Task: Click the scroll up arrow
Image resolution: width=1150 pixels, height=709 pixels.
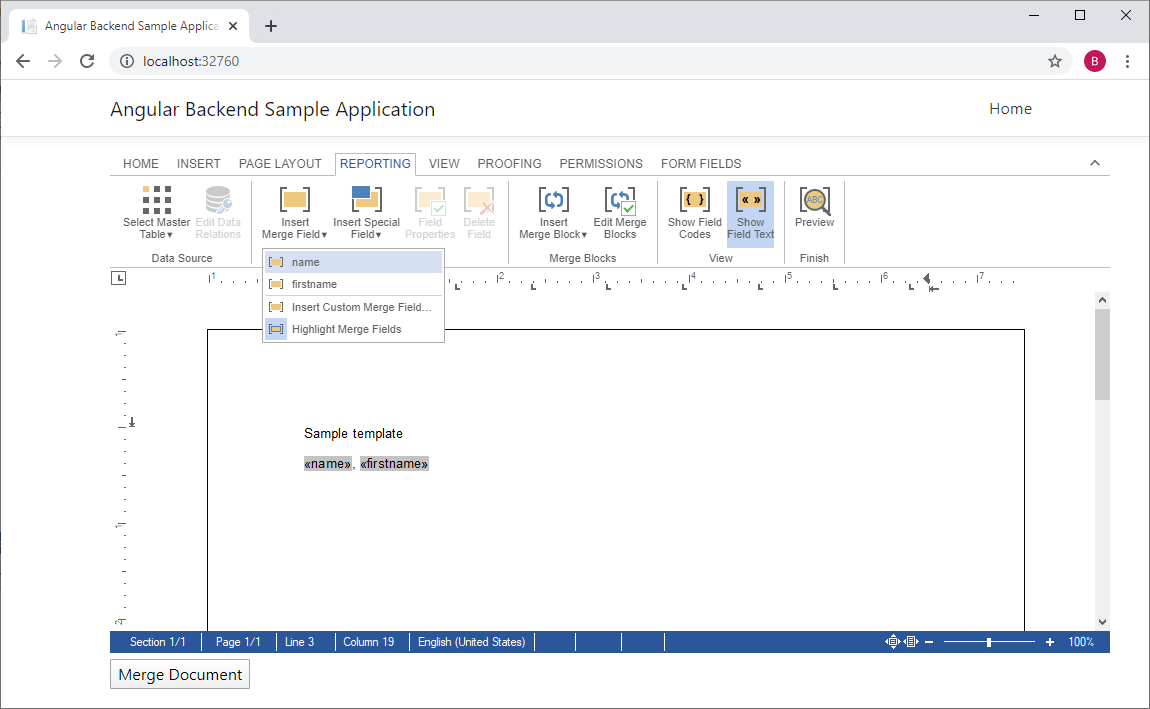Action: coord(1102,300)
